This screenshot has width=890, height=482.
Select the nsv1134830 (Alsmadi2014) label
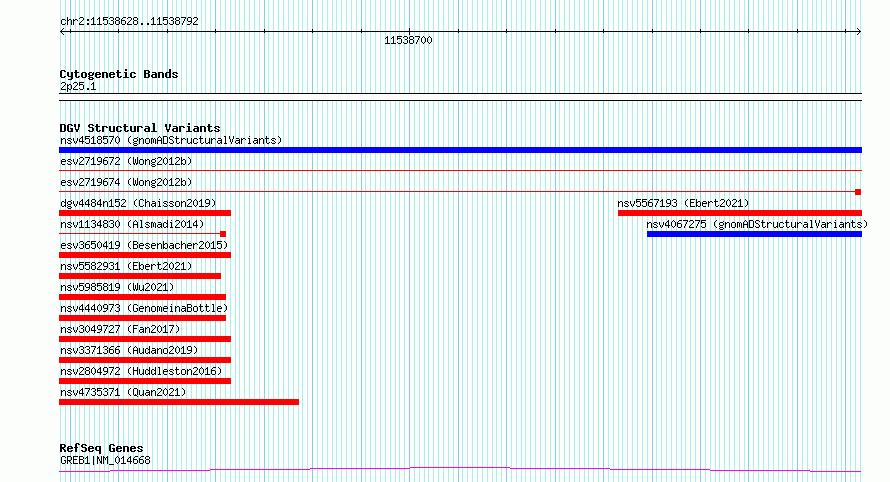coord(132,224)
